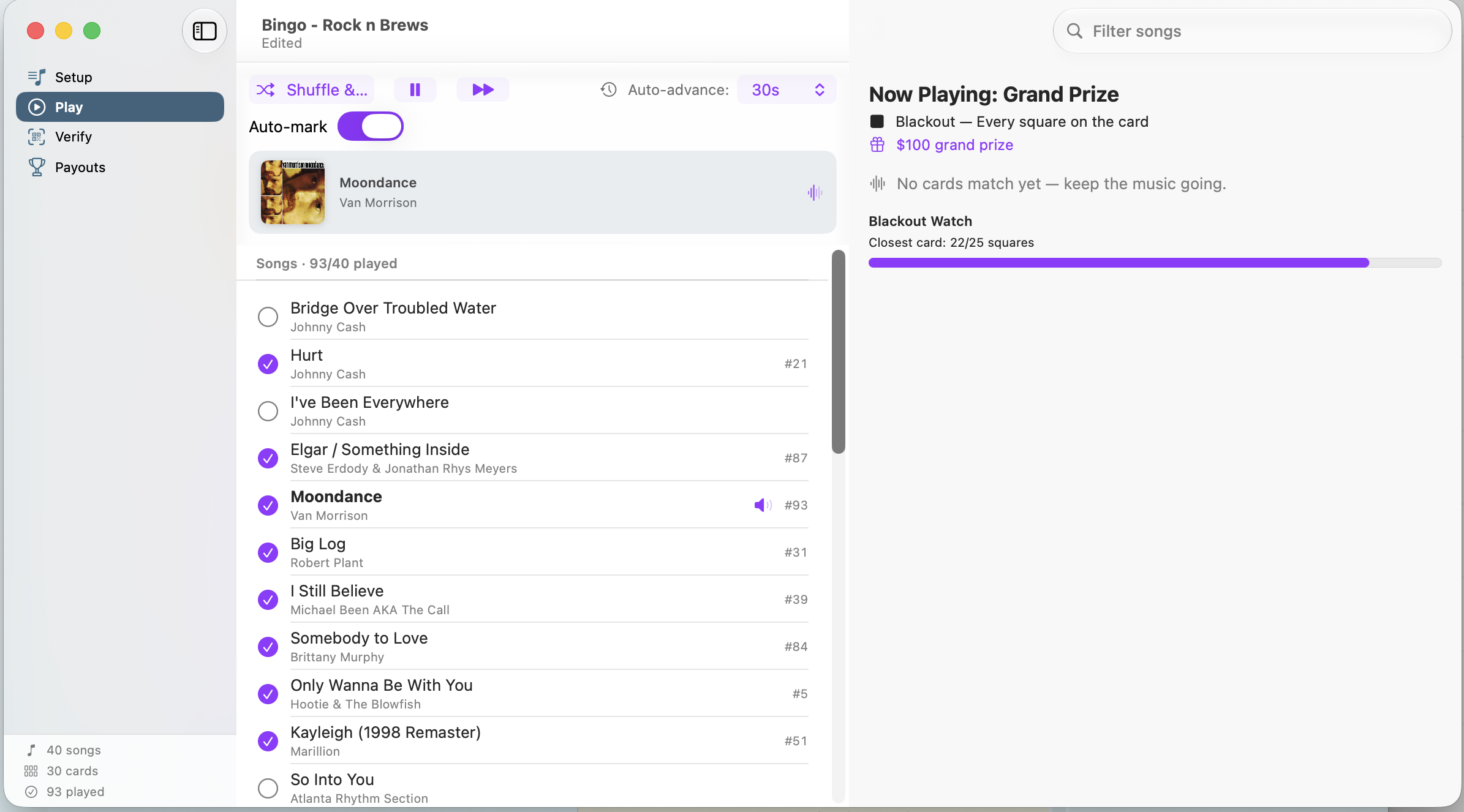Click the Payouts trophy icon
1464x812 pixels.
(37, 167)
